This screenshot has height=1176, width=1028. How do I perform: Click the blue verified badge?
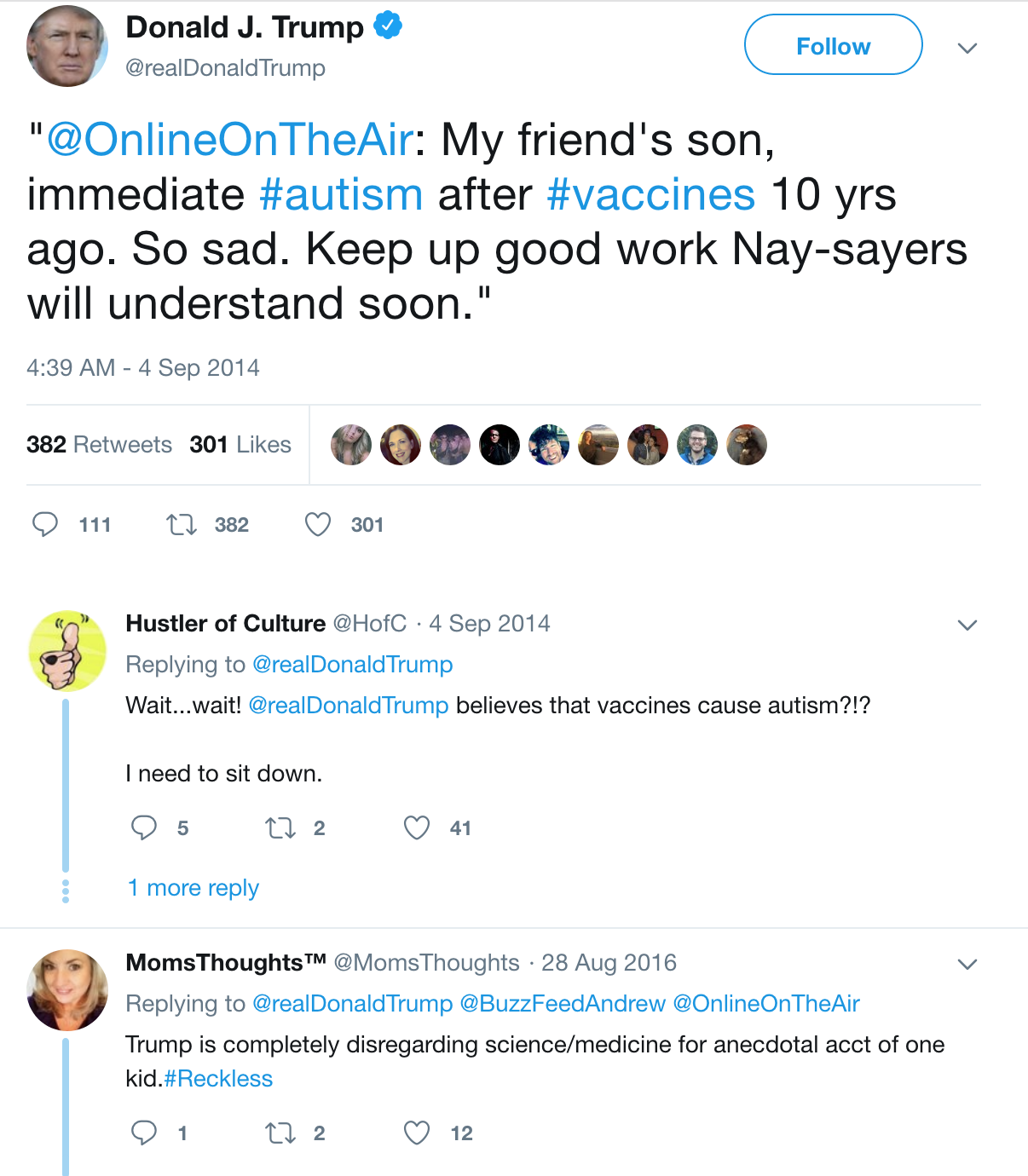click(x=388, y=26)
